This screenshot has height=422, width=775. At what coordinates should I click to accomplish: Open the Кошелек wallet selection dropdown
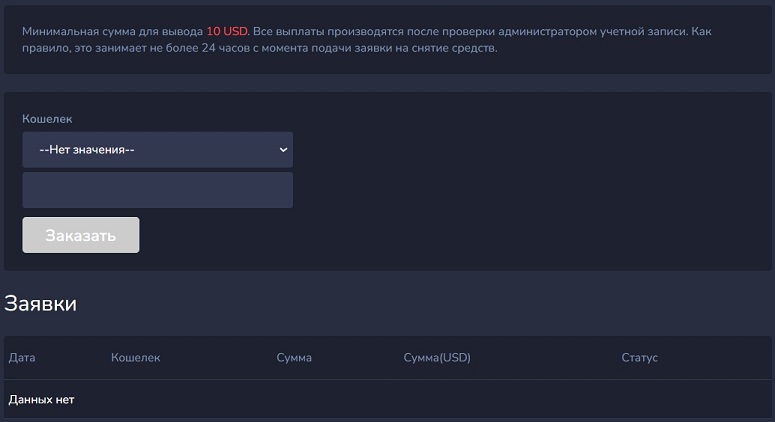157,149
